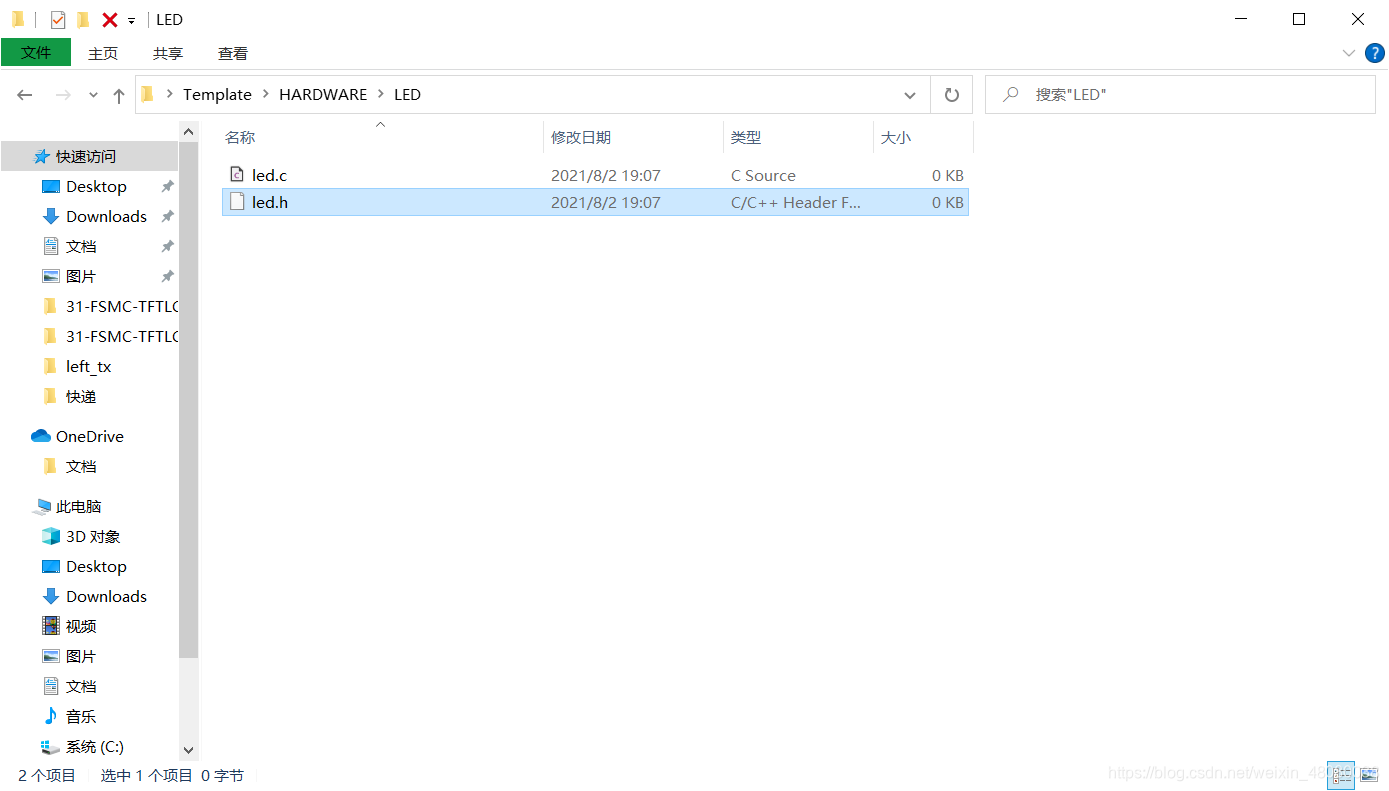
Task: Open 图片 under This PC
Action: pos(81,657)
